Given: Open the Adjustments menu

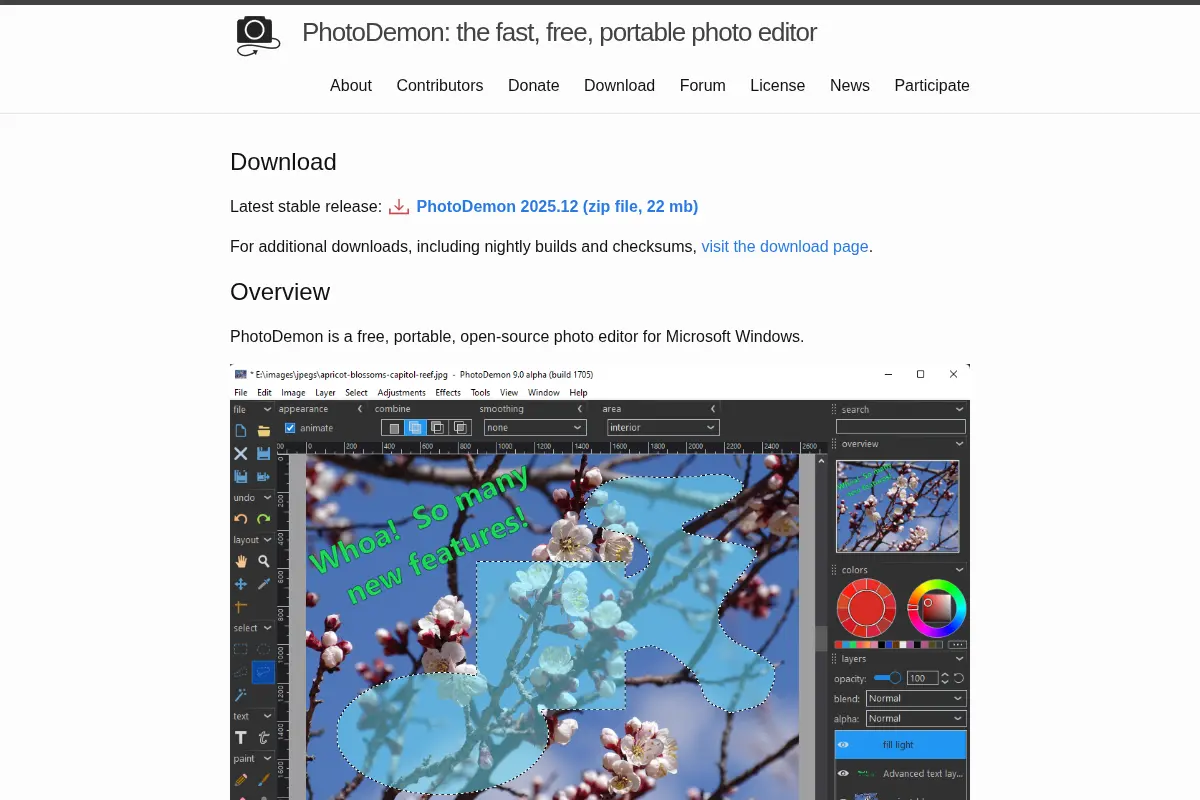Looking at the screenshot, I should pos(401,393).
